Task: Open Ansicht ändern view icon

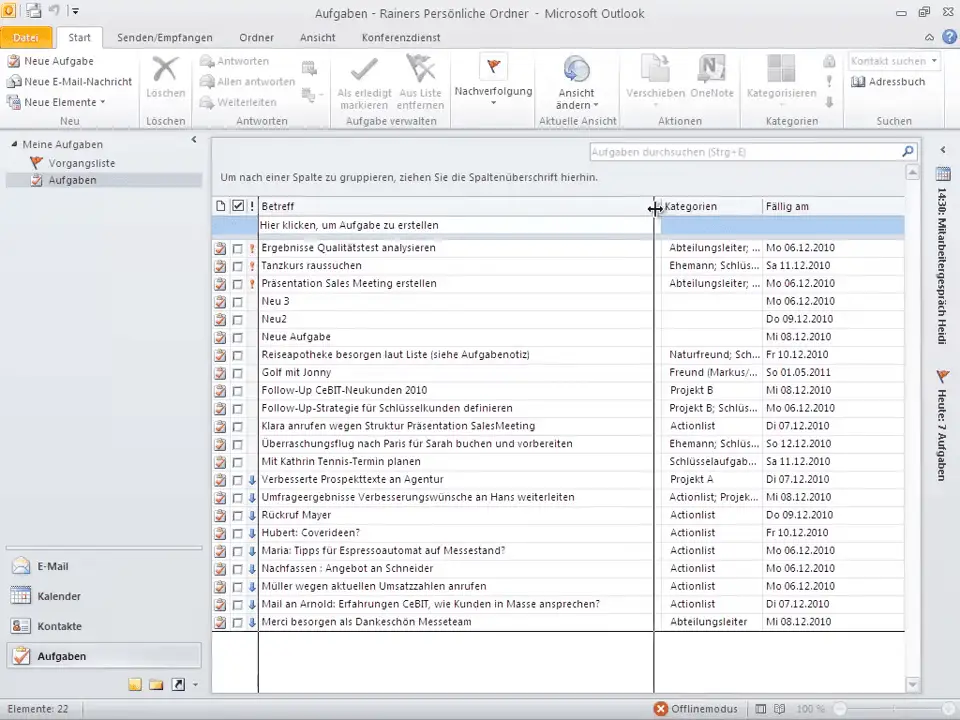Action: [577, 69]
